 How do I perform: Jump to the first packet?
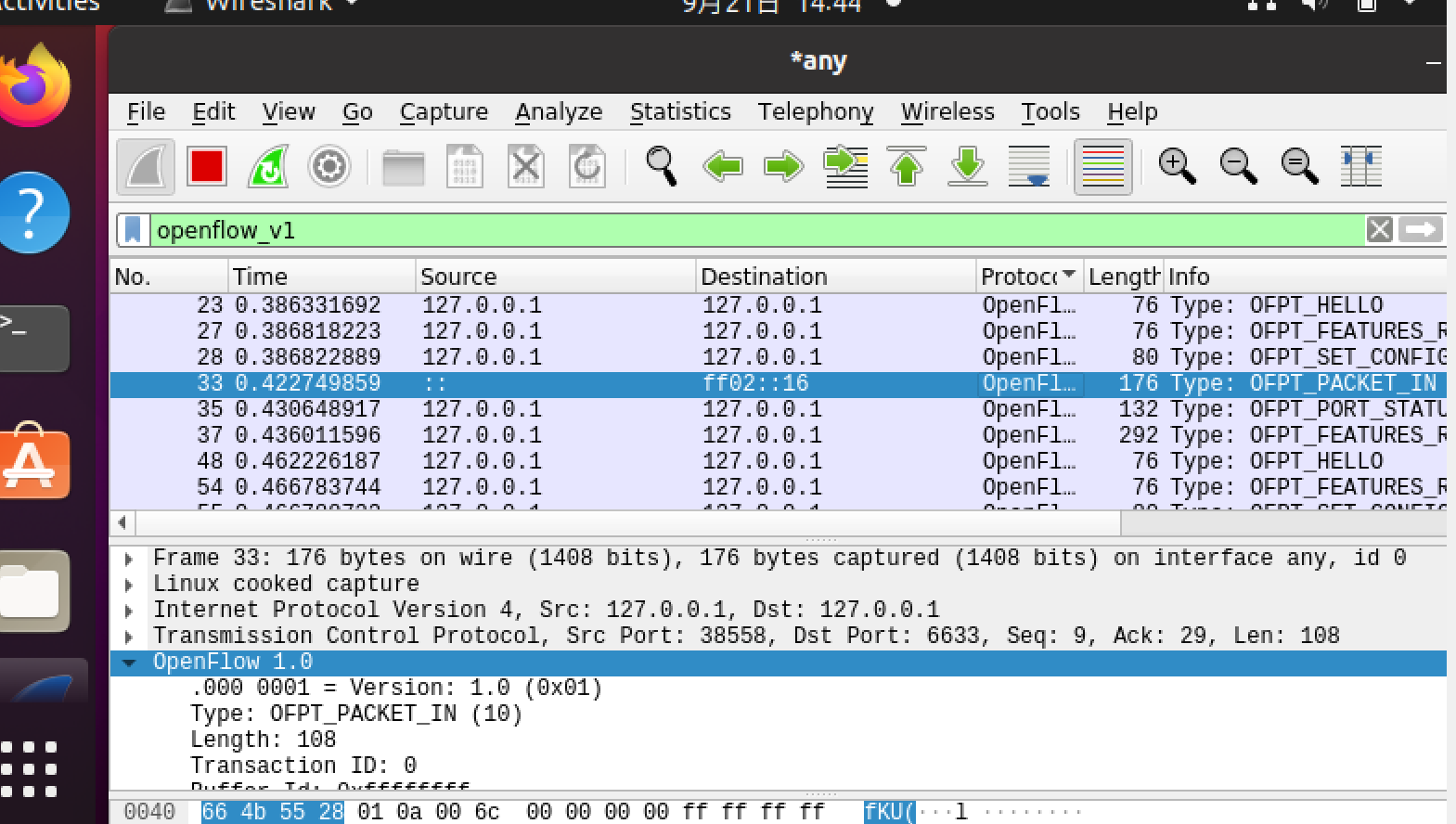pyautogui.click(x=907, y=167)
